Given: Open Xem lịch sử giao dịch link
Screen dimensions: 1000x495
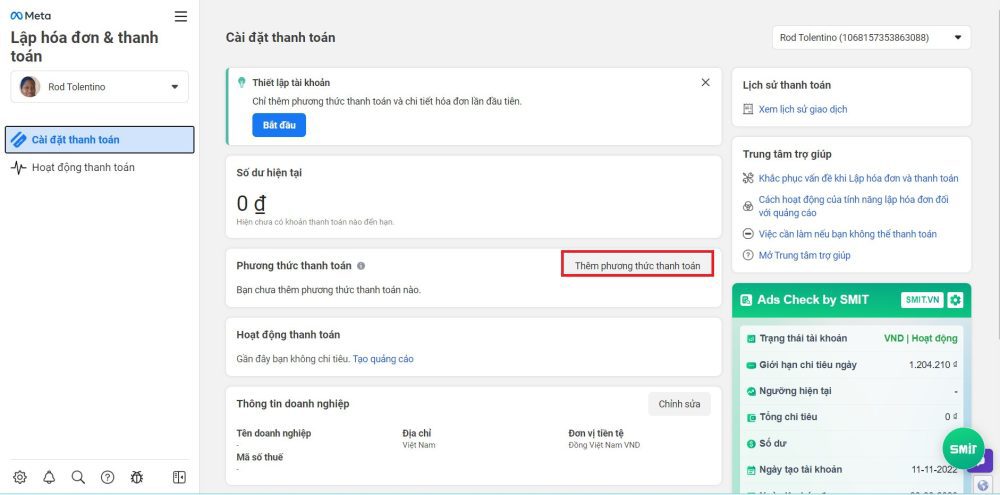Looking at the screenshot, I should tap(803, 110).
